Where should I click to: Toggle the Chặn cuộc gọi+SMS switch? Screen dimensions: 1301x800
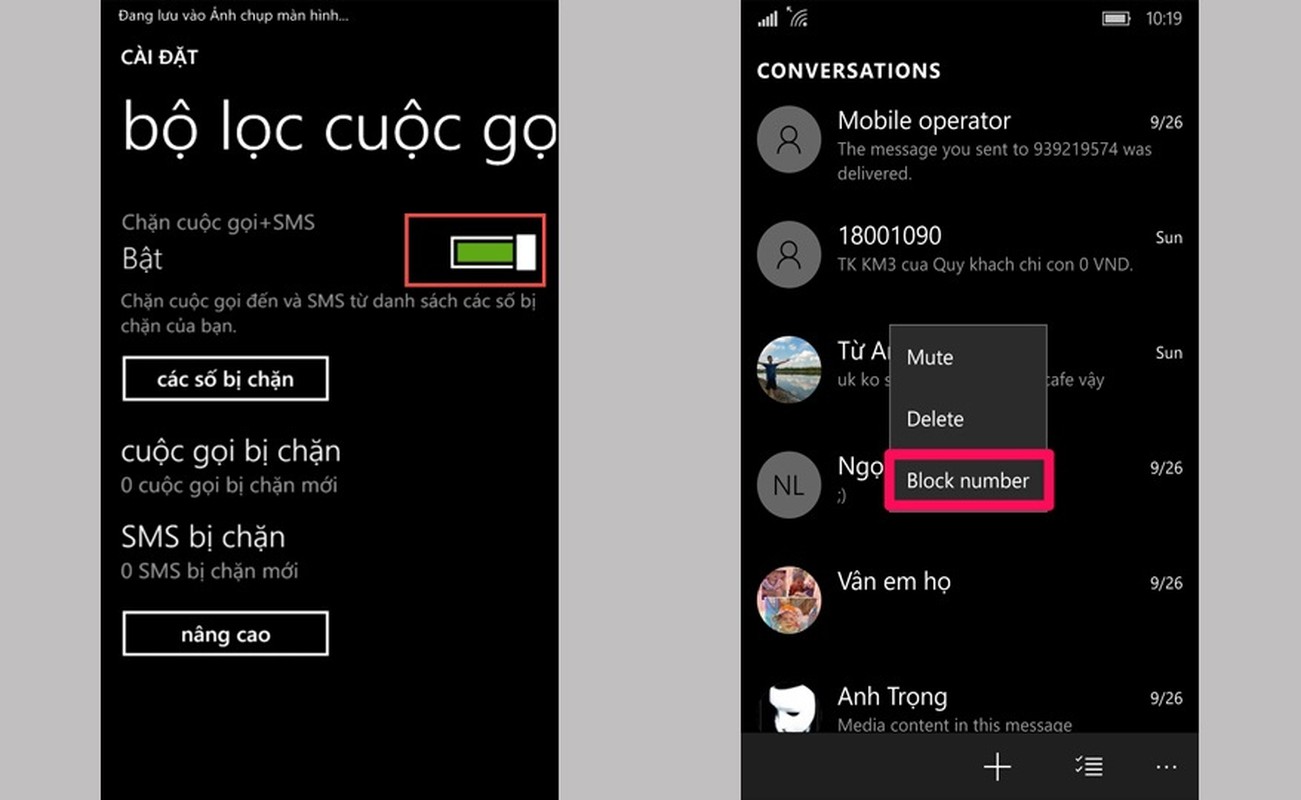point(493,251)
